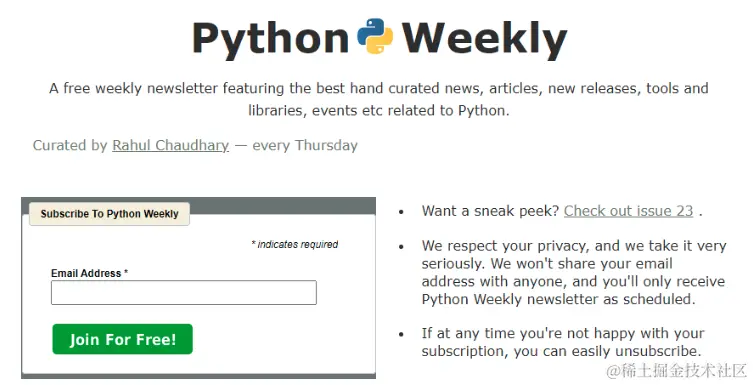
Task: Select the 'Subscribe To Python Weekly' tab label
Action: (x=109, y=214)
